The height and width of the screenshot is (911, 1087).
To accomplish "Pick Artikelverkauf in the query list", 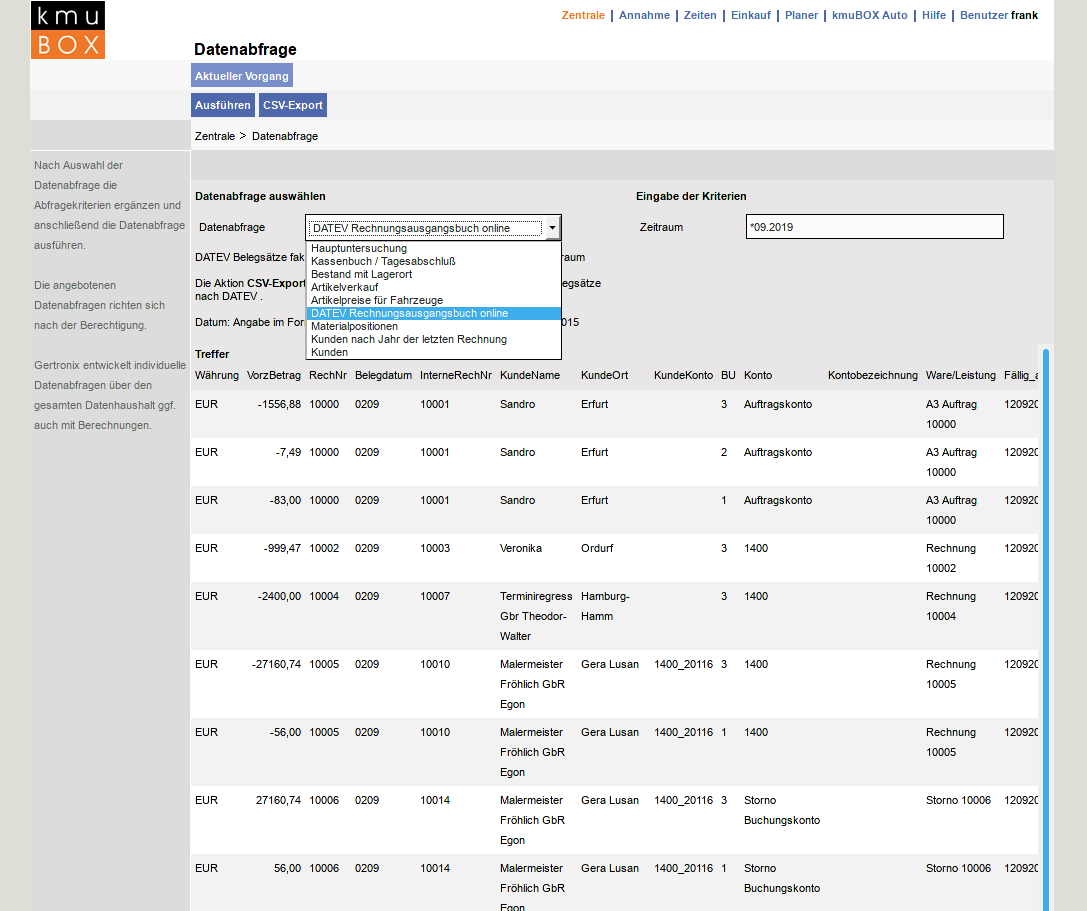I will 344,287.
